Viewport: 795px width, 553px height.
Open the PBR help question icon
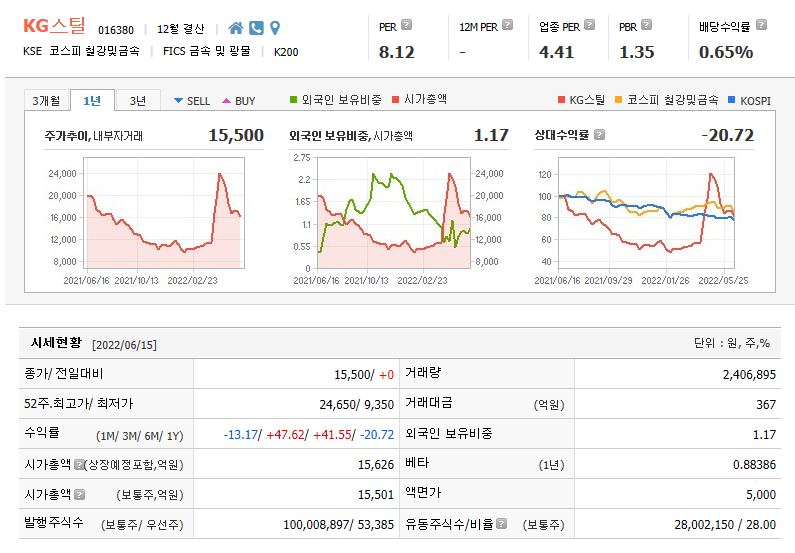(x=646, y=24)
